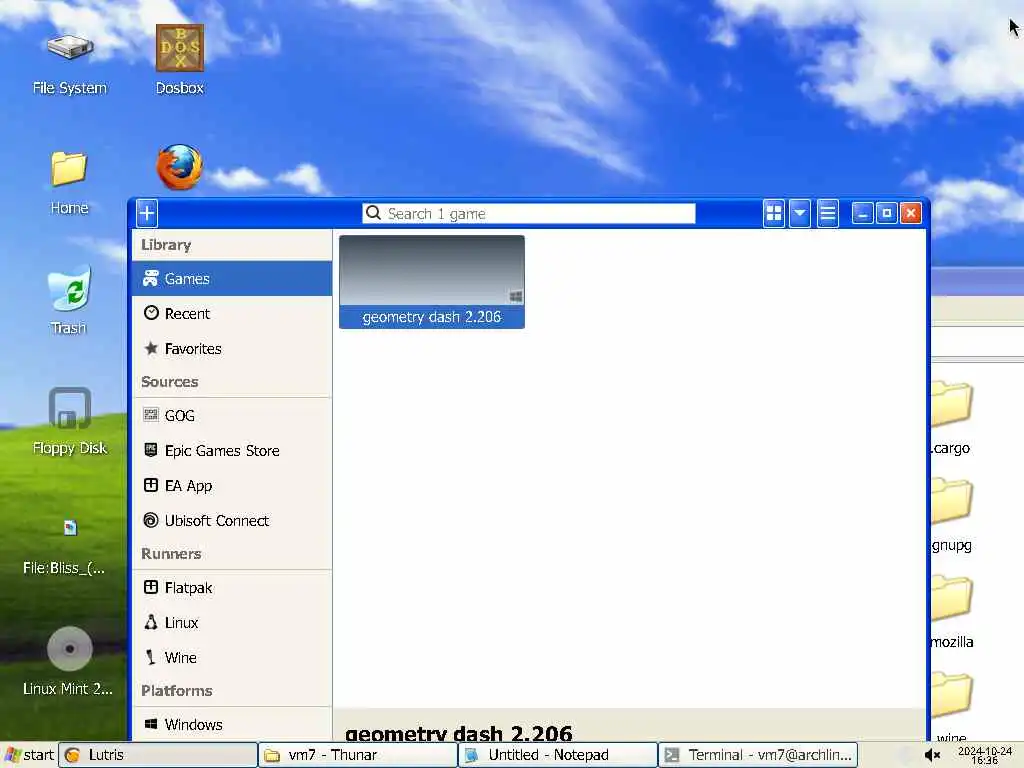Select the Linux runner
This screenshot has width=1024, height=768.
pyautogui.click(x=232, y=623)
